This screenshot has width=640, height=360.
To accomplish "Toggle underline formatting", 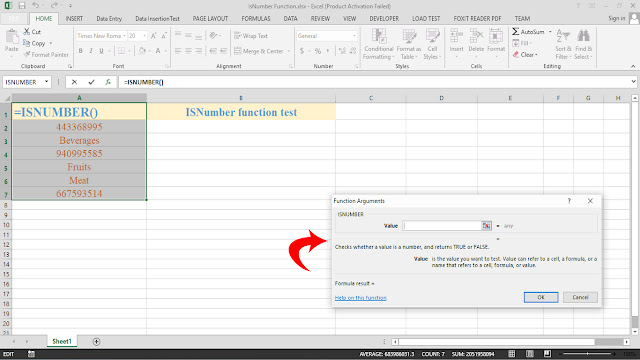I will (101, 51).
